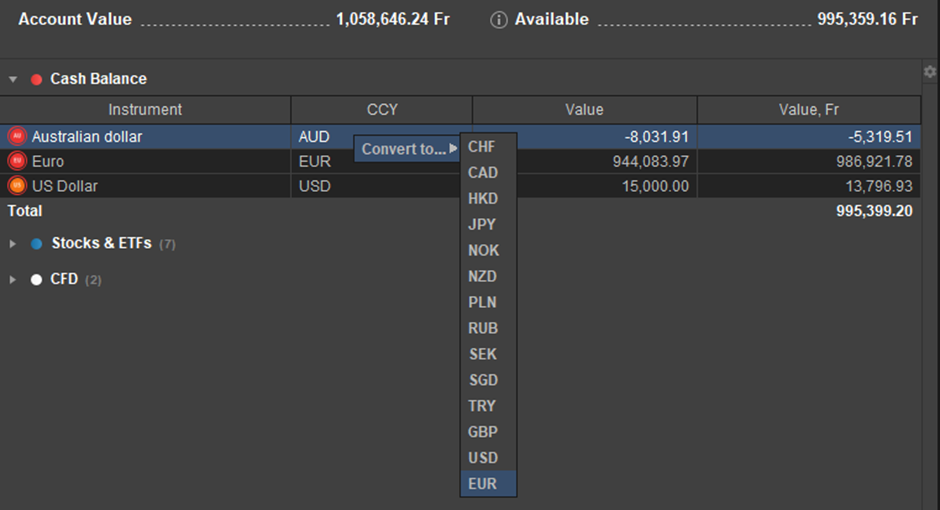Click the Available info icon

tap(499, 20)
